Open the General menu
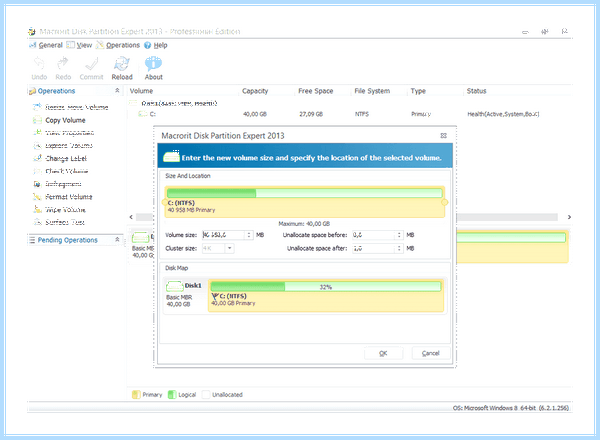This screenshot has width=600, height=440. click(46, 45)
